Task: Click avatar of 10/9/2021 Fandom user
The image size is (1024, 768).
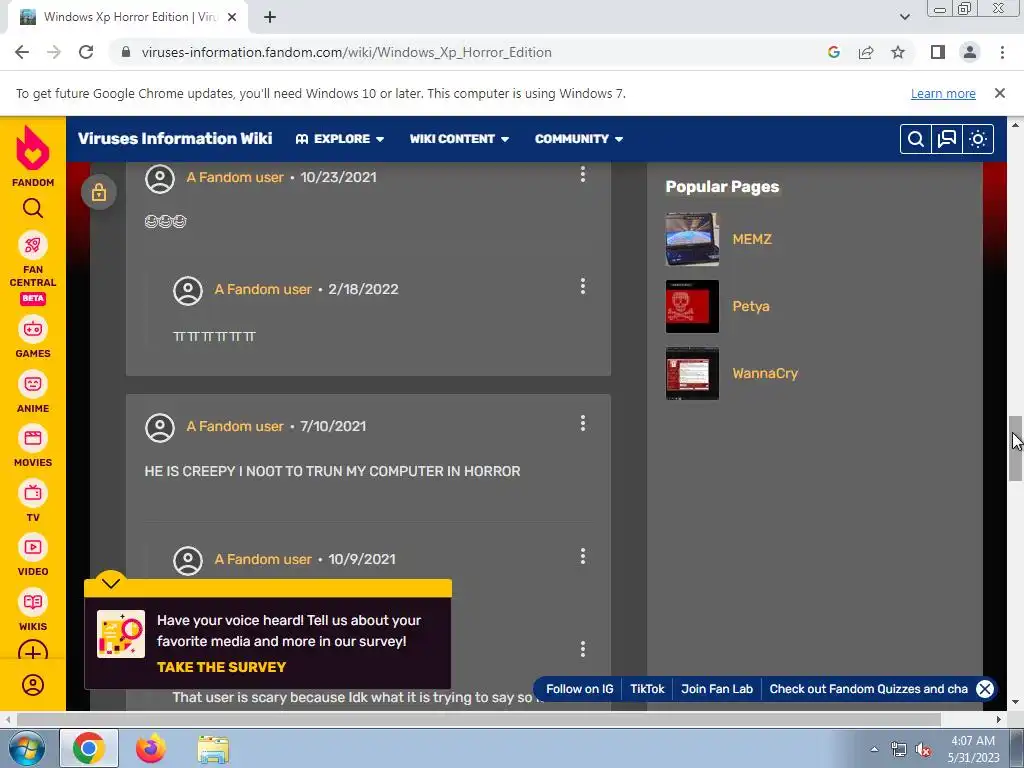Action: click(188, 560)
